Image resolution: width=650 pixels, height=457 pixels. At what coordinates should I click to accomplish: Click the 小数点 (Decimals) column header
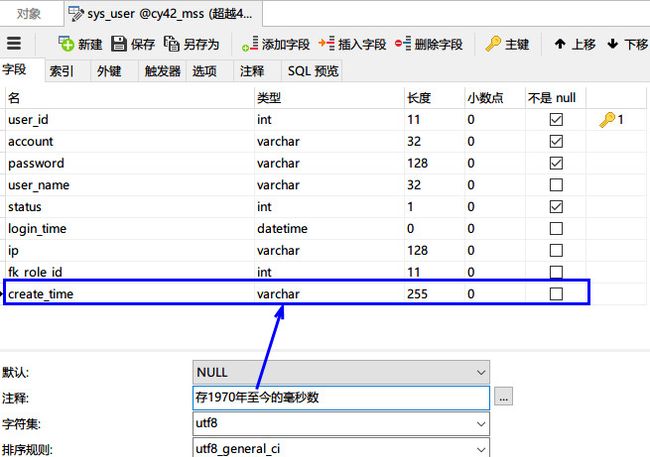(x=495, y=98)
